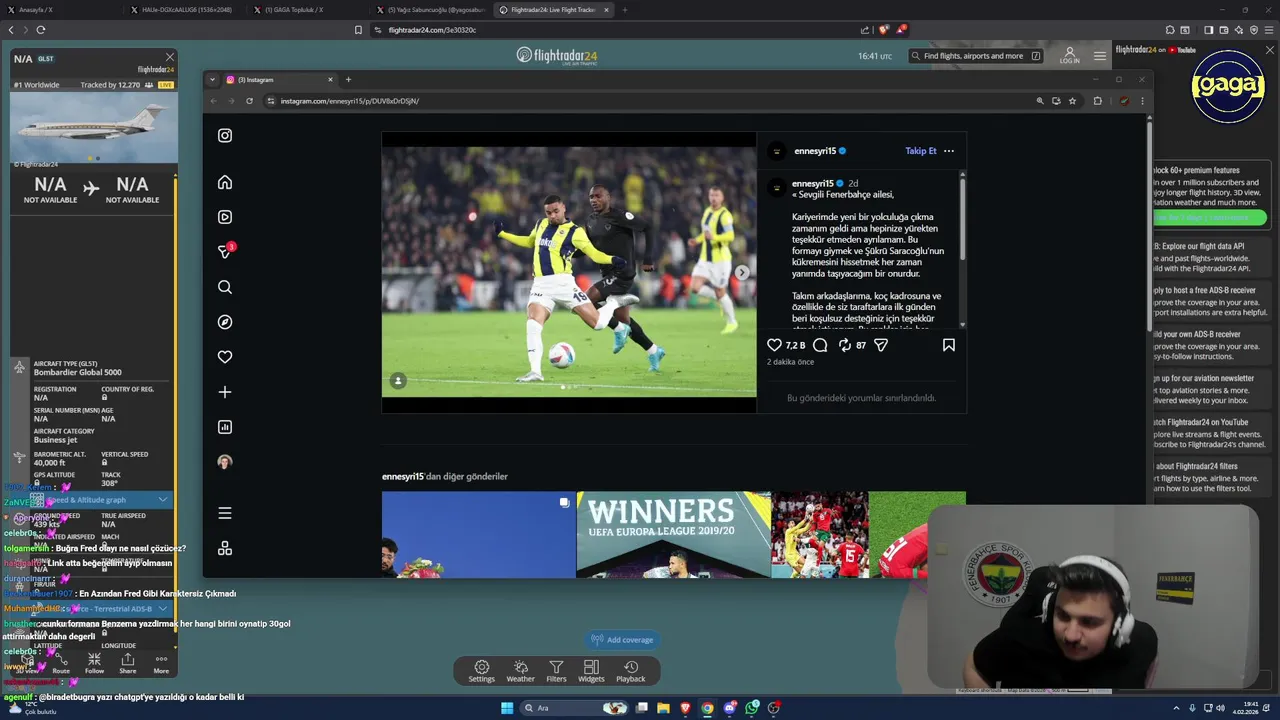
Task: Open Flightradar24 hamburger menu
Action: (1100, 56)
